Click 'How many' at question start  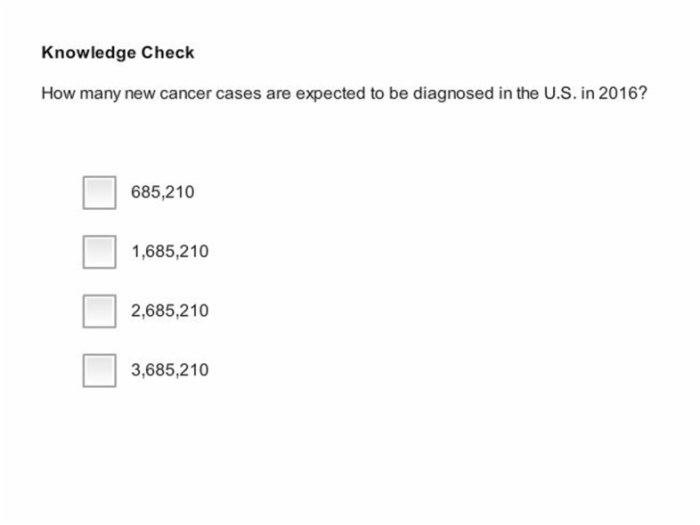(x=81, y=94)
